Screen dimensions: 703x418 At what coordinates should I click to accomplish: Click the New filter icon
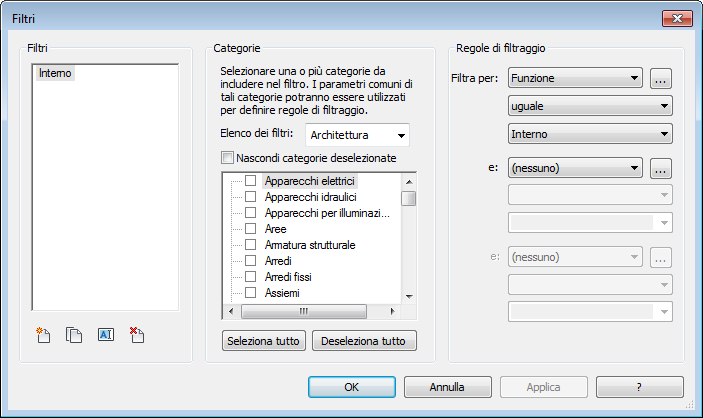42,336
